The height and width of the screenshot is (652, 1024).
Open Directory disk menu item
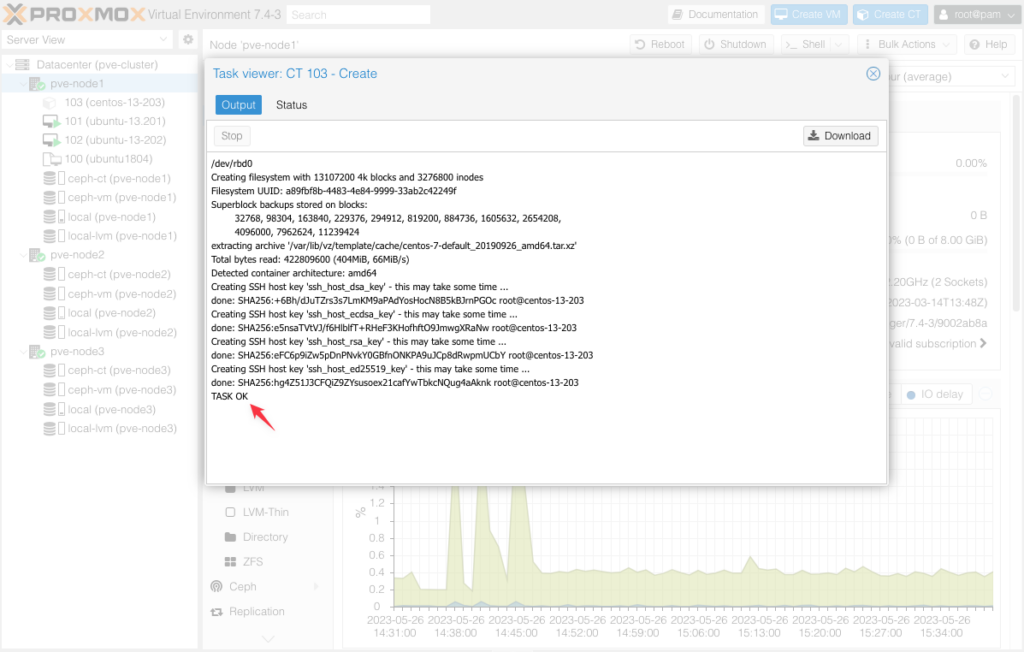[265, 537]
